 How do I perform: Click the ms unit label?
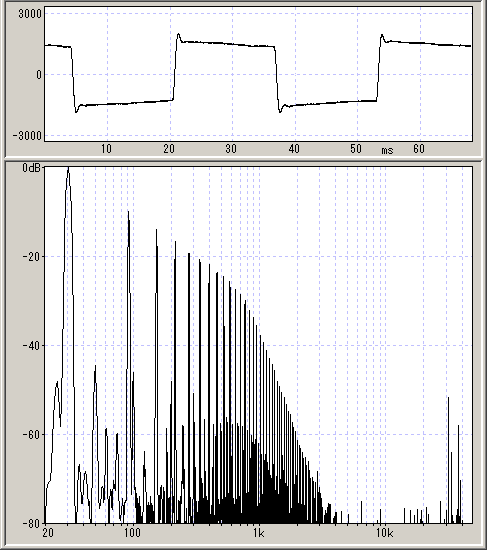(x=387, y=150)
